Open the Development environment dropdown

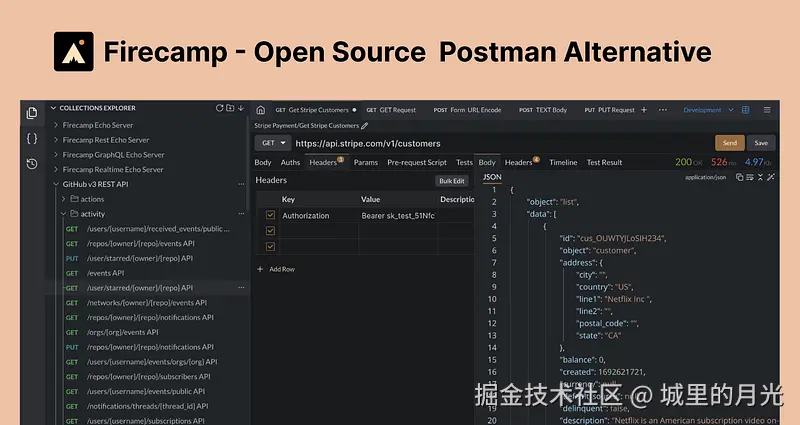(x=708, y=110)
